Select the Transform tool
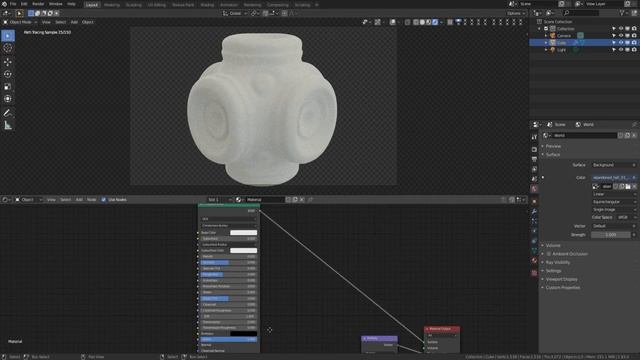Image resolution: width=640 pixels, height=360 pixels. [8, 99]
